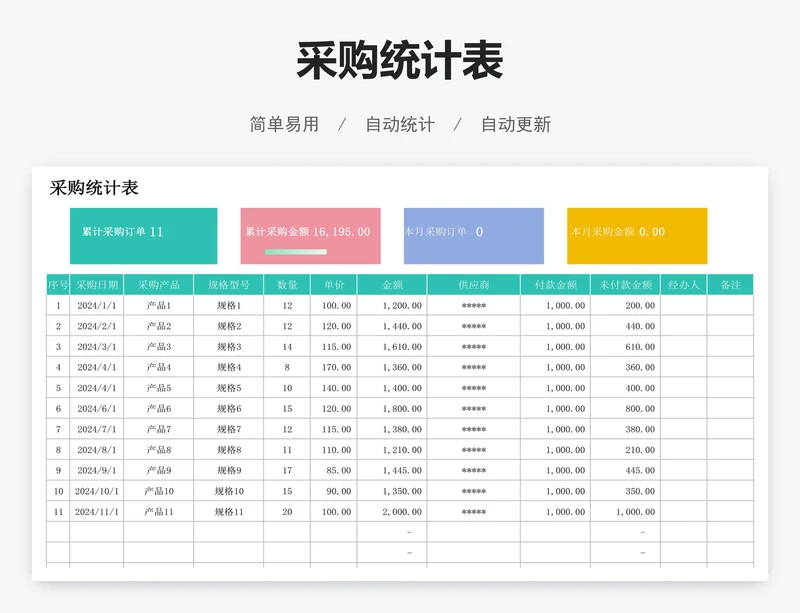The image size is (800, 613).
Task: Click the 自动更新 subtitle text
Action: click(516, 124)
